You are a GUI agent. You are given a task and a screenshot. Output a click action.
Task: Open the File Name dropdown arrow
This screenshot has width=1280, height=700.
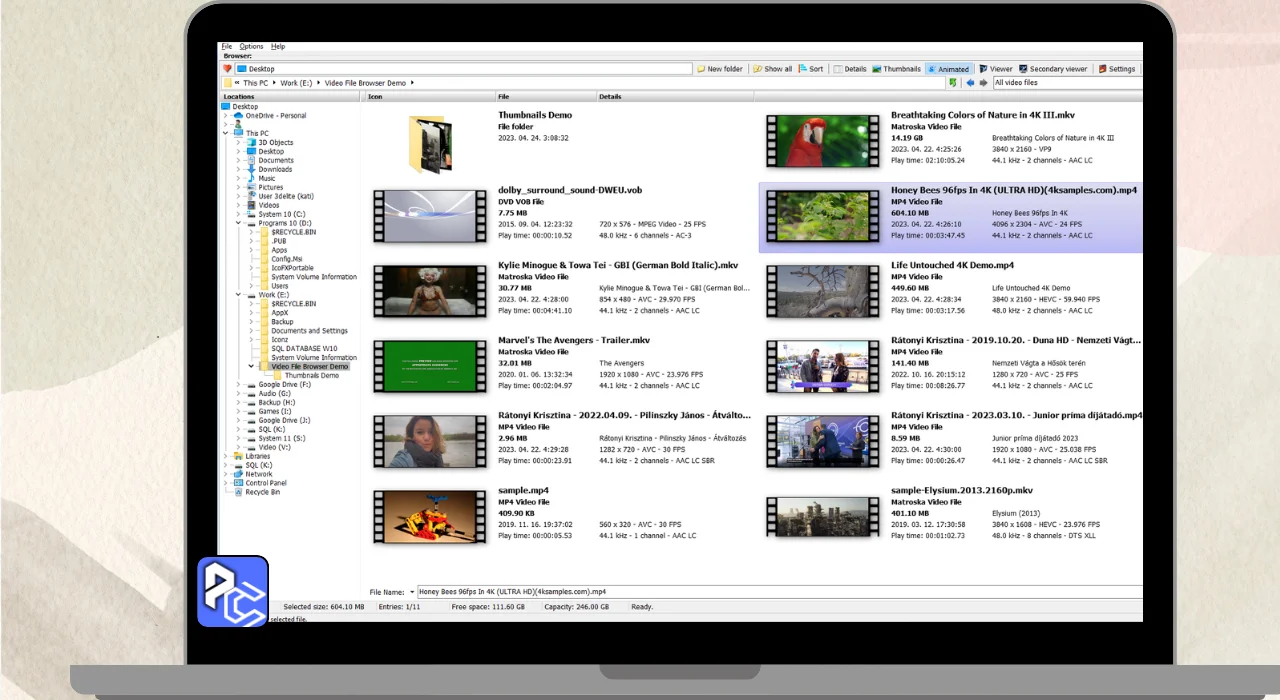pos(412,592)
